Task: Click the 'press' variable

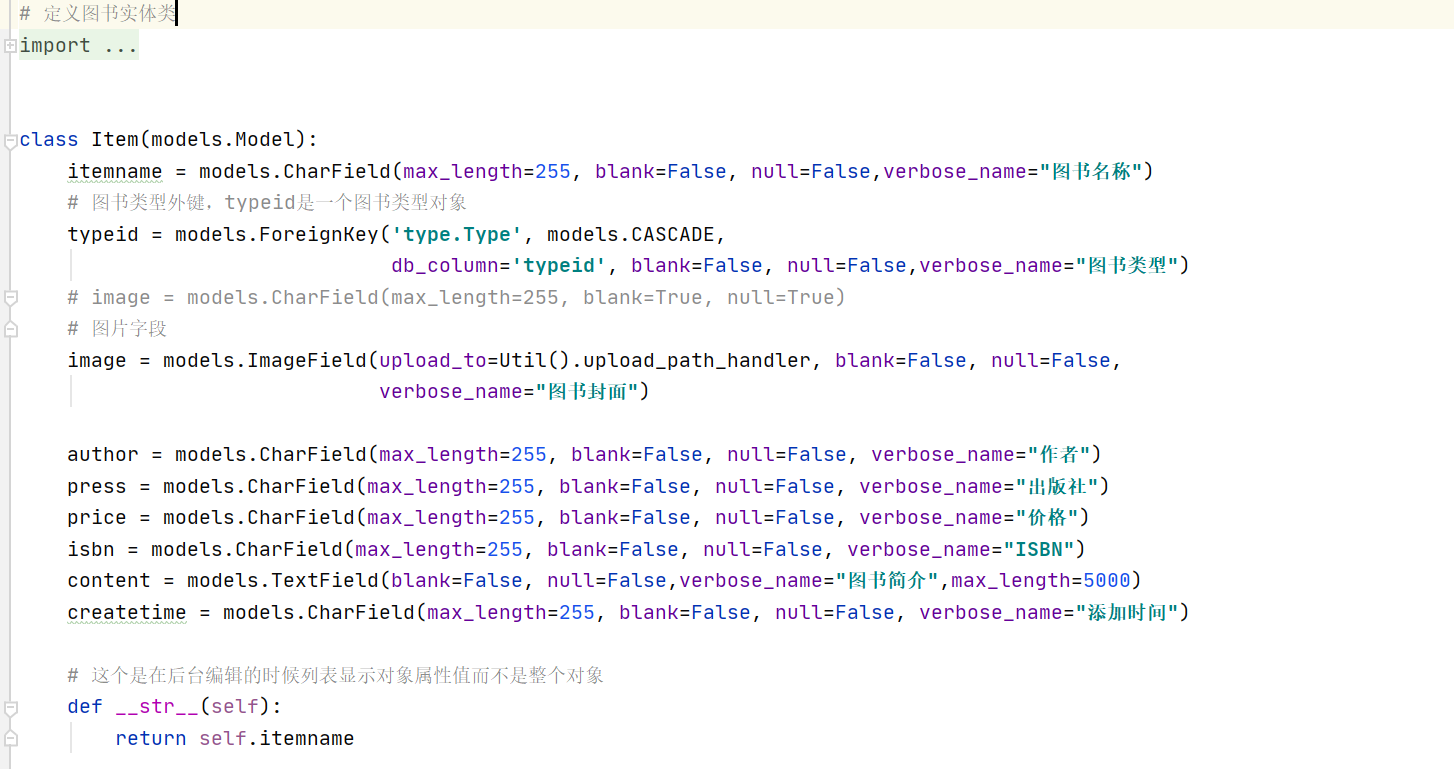Action: point(97,487)
